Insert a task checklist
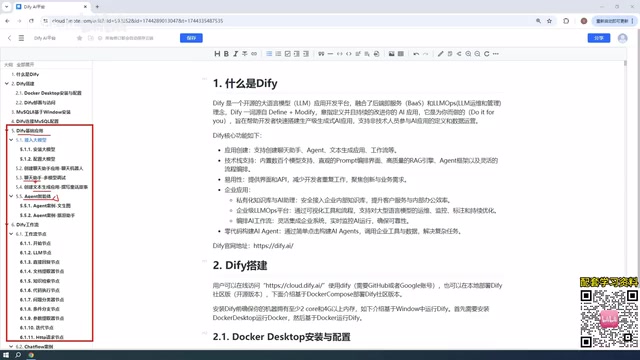640x360 pixels. coord(287,54)
